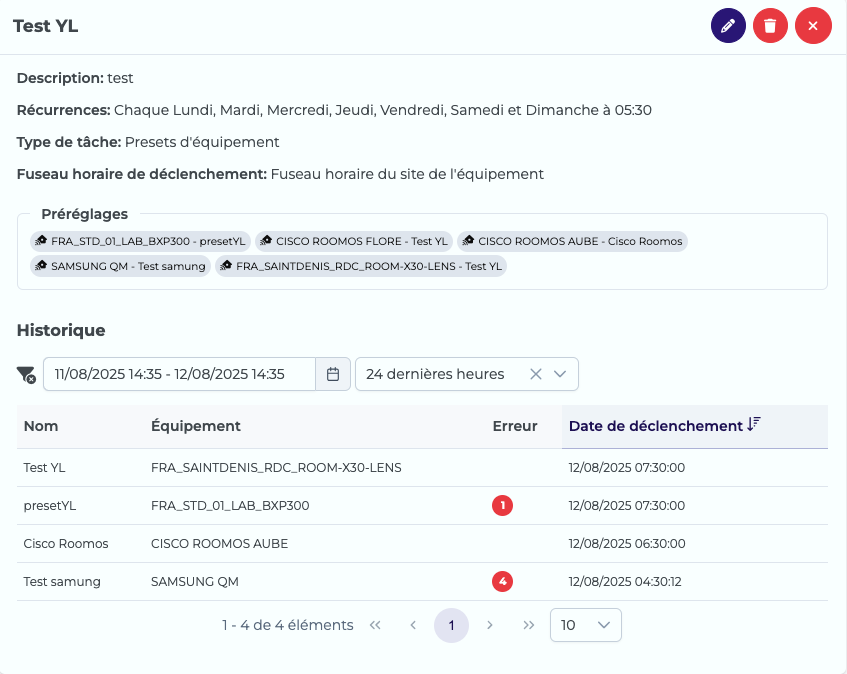Select the Test samung row name
847x674 pixels.
point(62,582)
